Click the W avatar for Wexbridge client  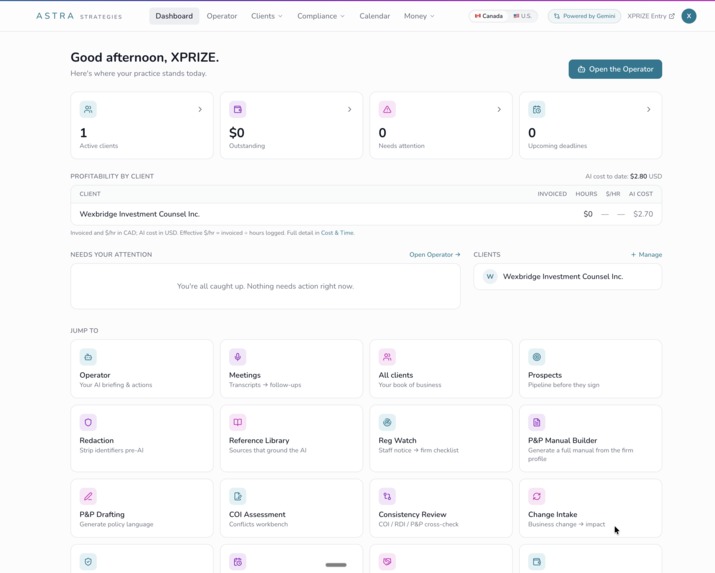tap(490, 276)
